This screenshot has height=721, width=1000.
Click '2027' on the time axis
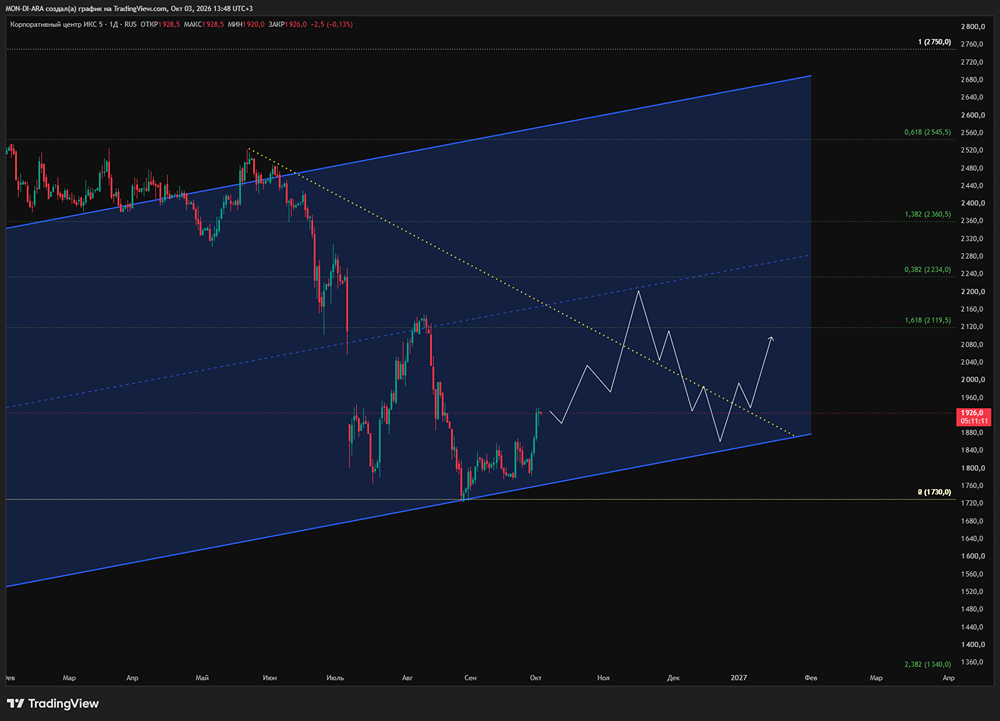click(739, 678)
